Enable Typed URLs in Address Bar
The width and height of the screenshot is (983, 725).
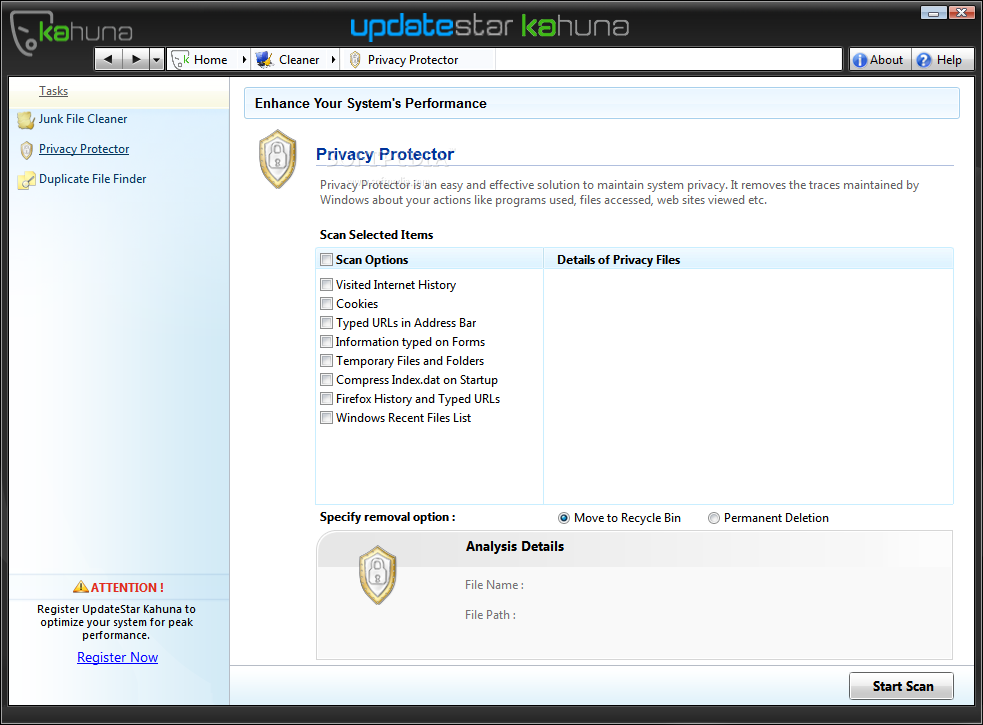point(326,322)
